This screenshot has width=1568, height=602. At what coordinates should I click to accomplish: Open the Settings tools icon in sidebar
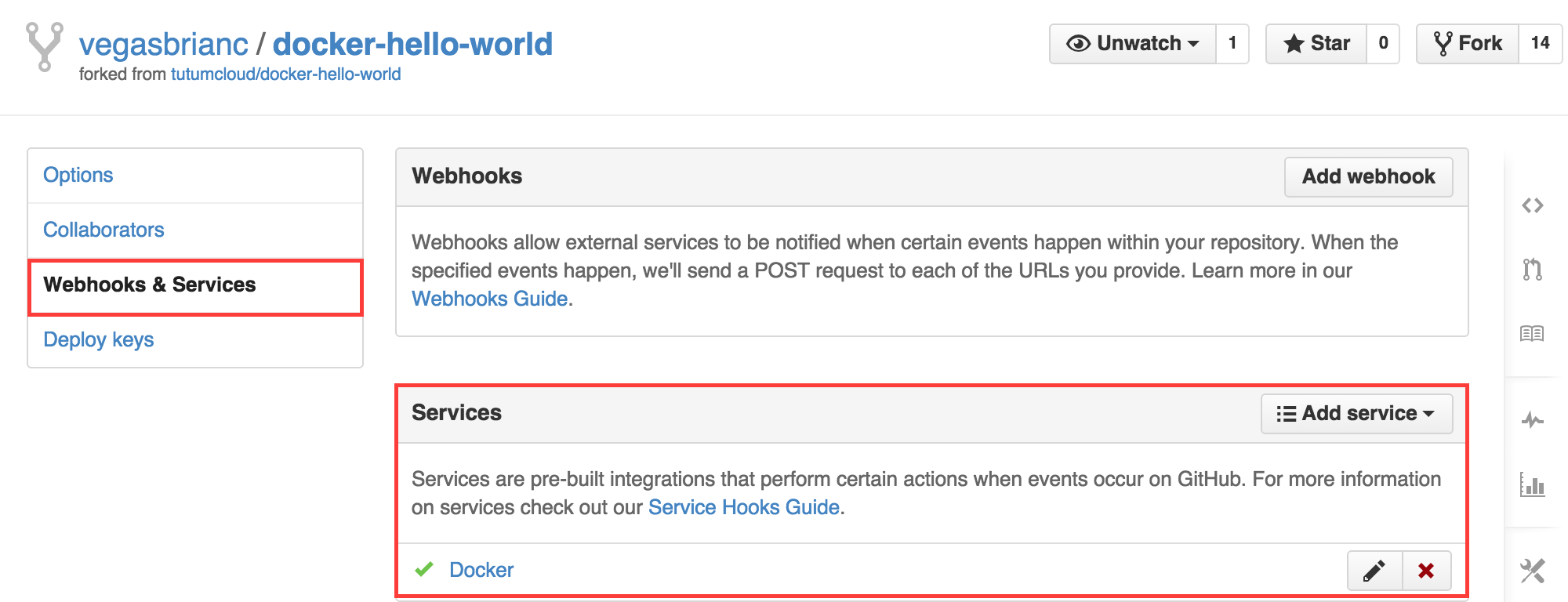[1532, 571]
